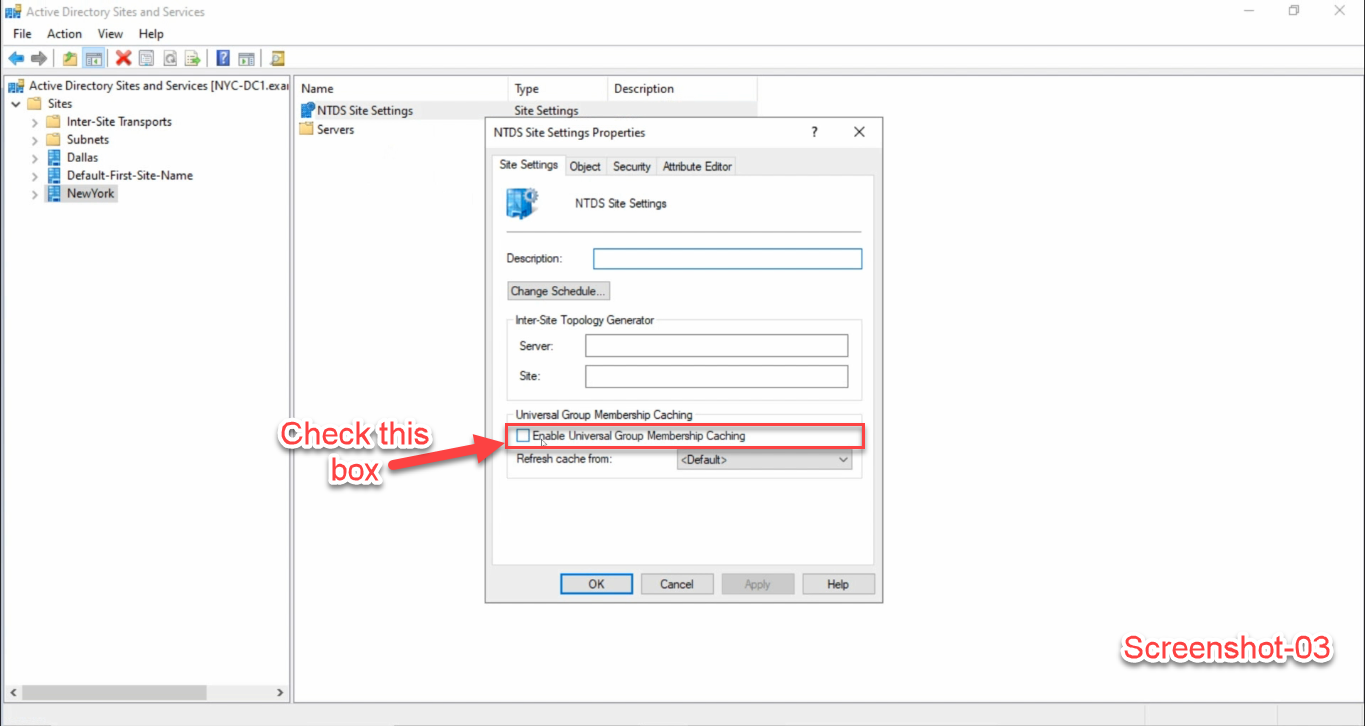Open Properties via the toolbar icon
Image resolution: width=1366 pixels, height=726 pixels.
tap(146, 58)
